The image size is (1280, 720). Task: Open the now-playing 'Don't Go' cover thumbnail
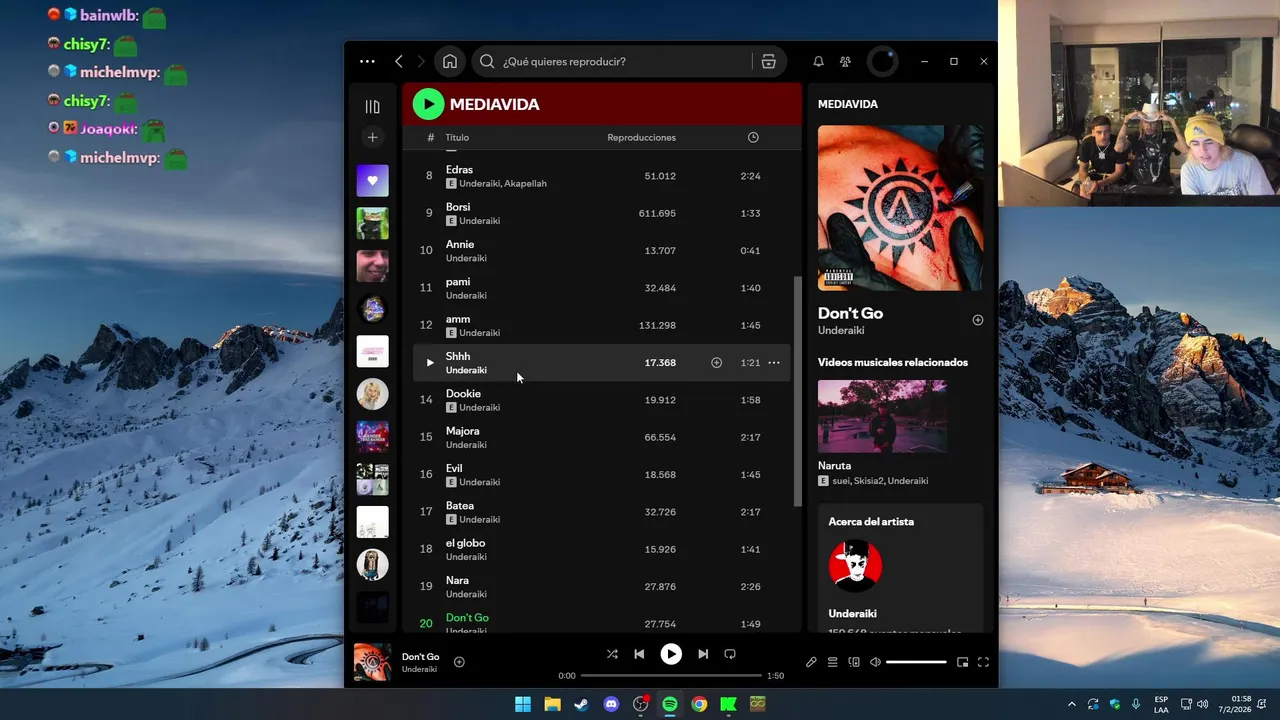[373, 662]
